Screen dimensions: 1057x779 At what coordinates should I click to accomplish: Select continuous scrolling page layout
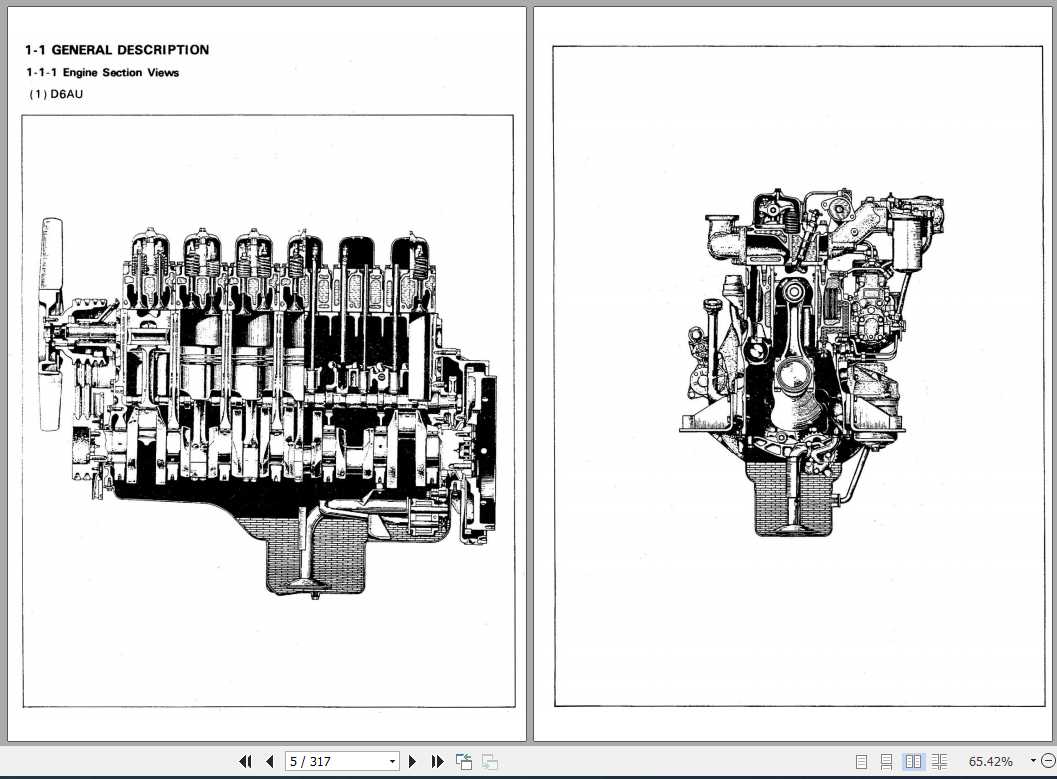886,761
